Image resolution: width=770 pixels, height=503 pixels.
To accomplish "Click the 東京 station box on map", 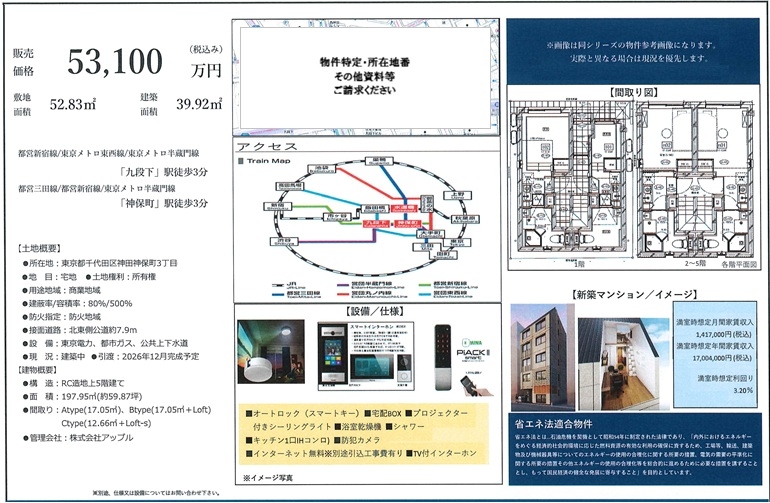I will tap(456, 242).
